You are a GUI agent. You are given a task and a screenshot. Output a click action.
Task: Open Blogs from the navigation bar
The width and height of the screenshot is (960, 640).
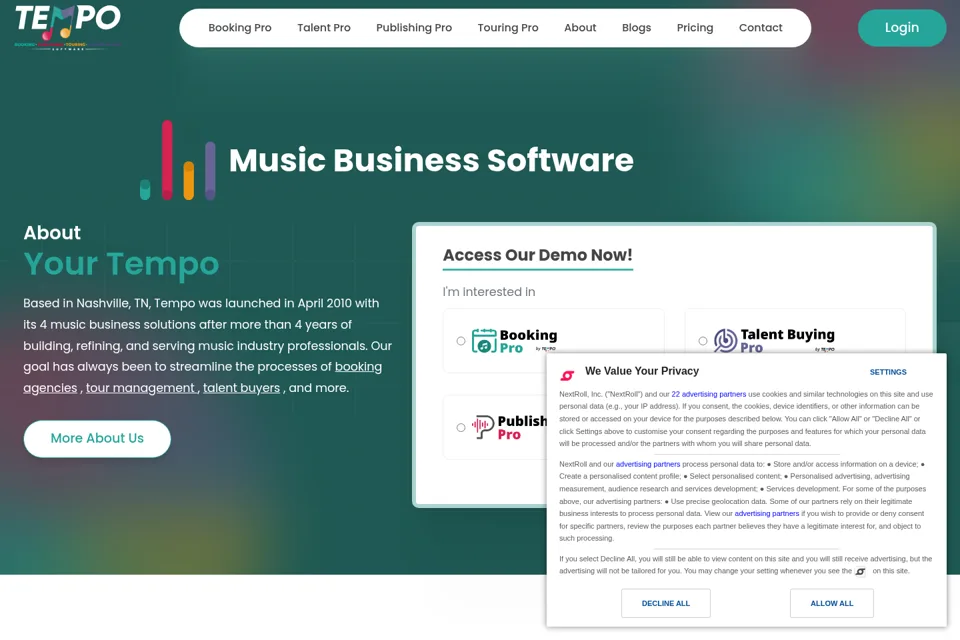636,28
